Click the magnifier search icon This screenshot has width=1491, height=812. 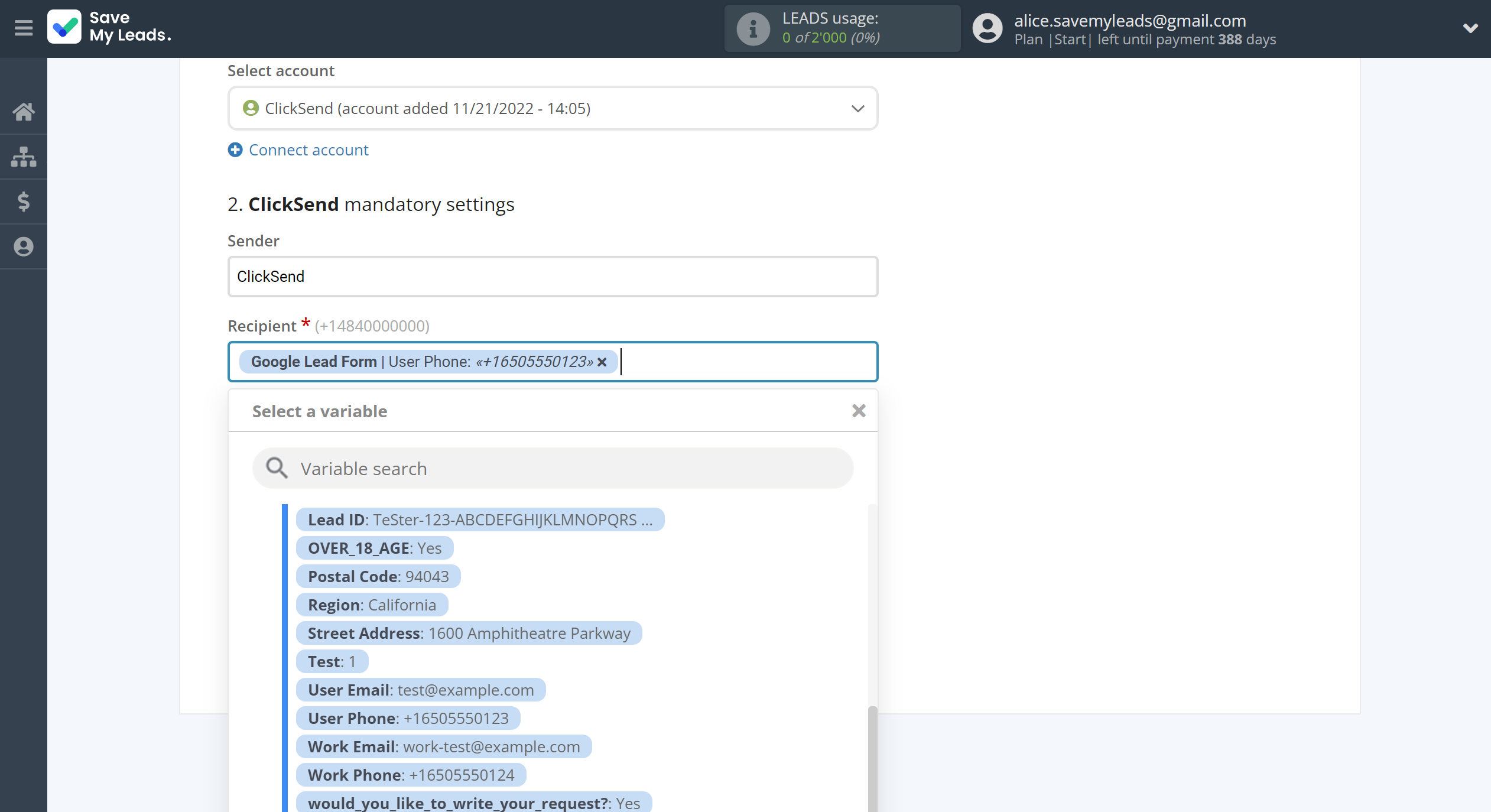(277, 468)
